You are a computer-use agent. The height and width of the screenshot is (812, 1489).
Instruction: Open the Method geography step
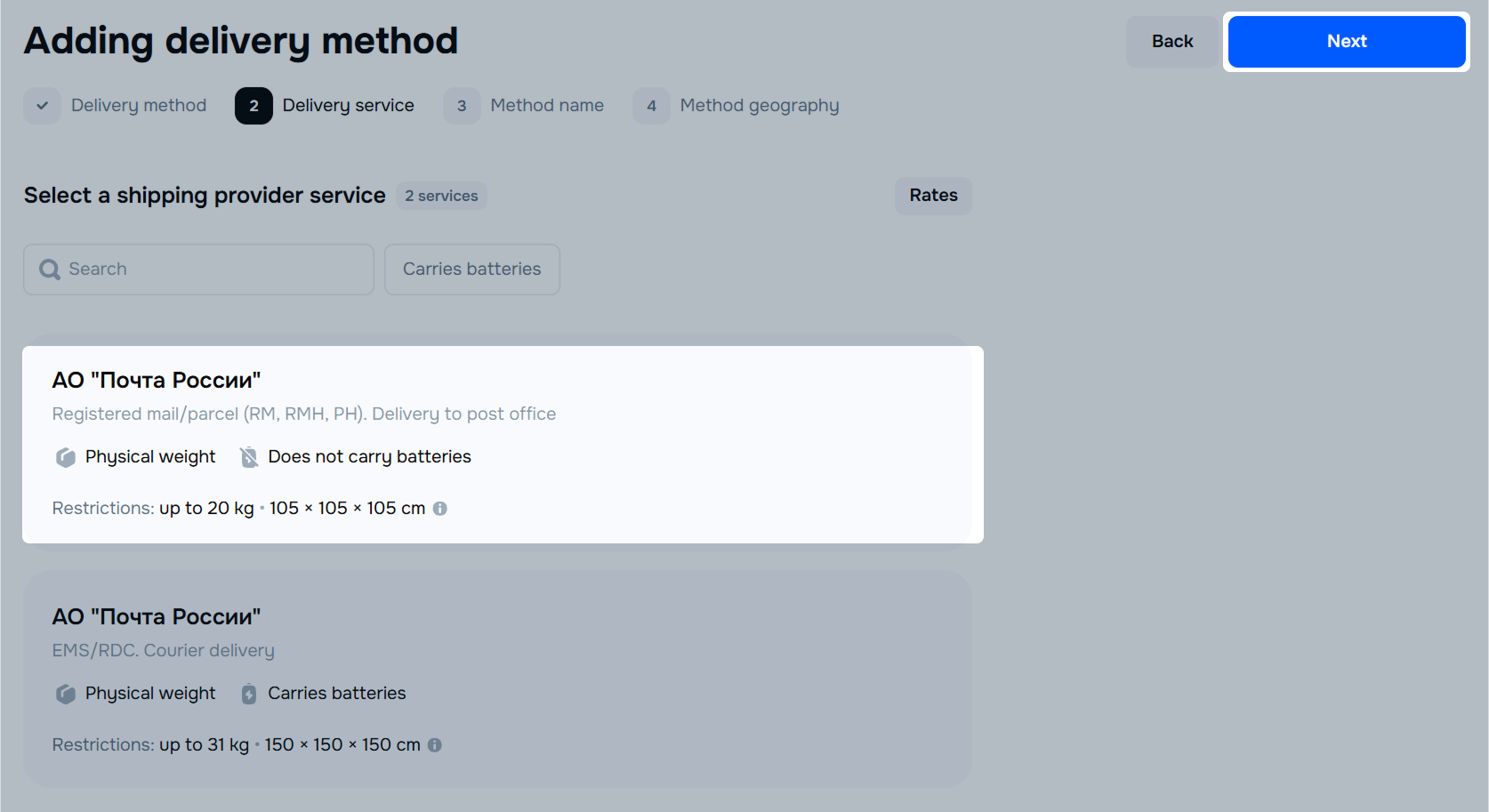[x=759, y=106]
